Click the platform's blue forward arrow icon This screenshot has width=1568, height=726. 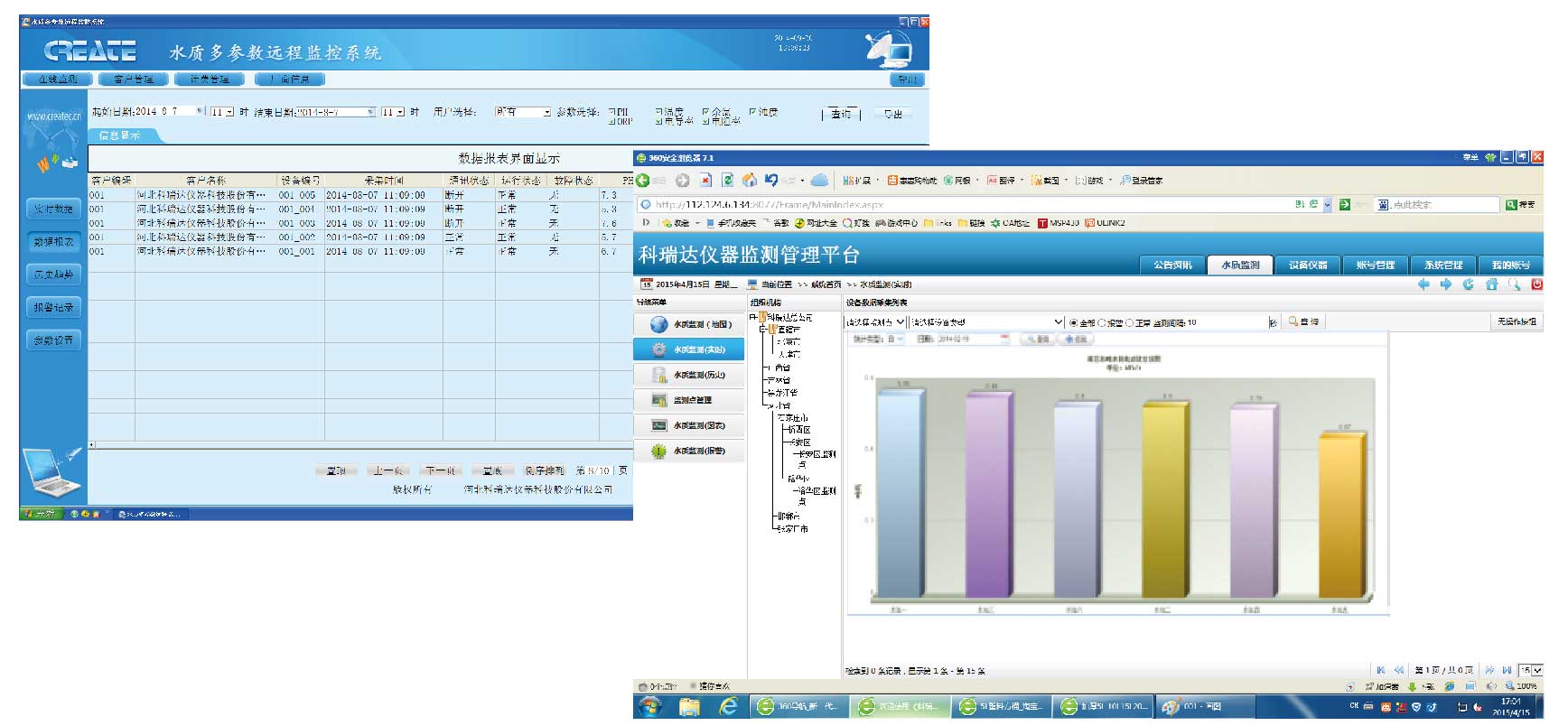1446,284
